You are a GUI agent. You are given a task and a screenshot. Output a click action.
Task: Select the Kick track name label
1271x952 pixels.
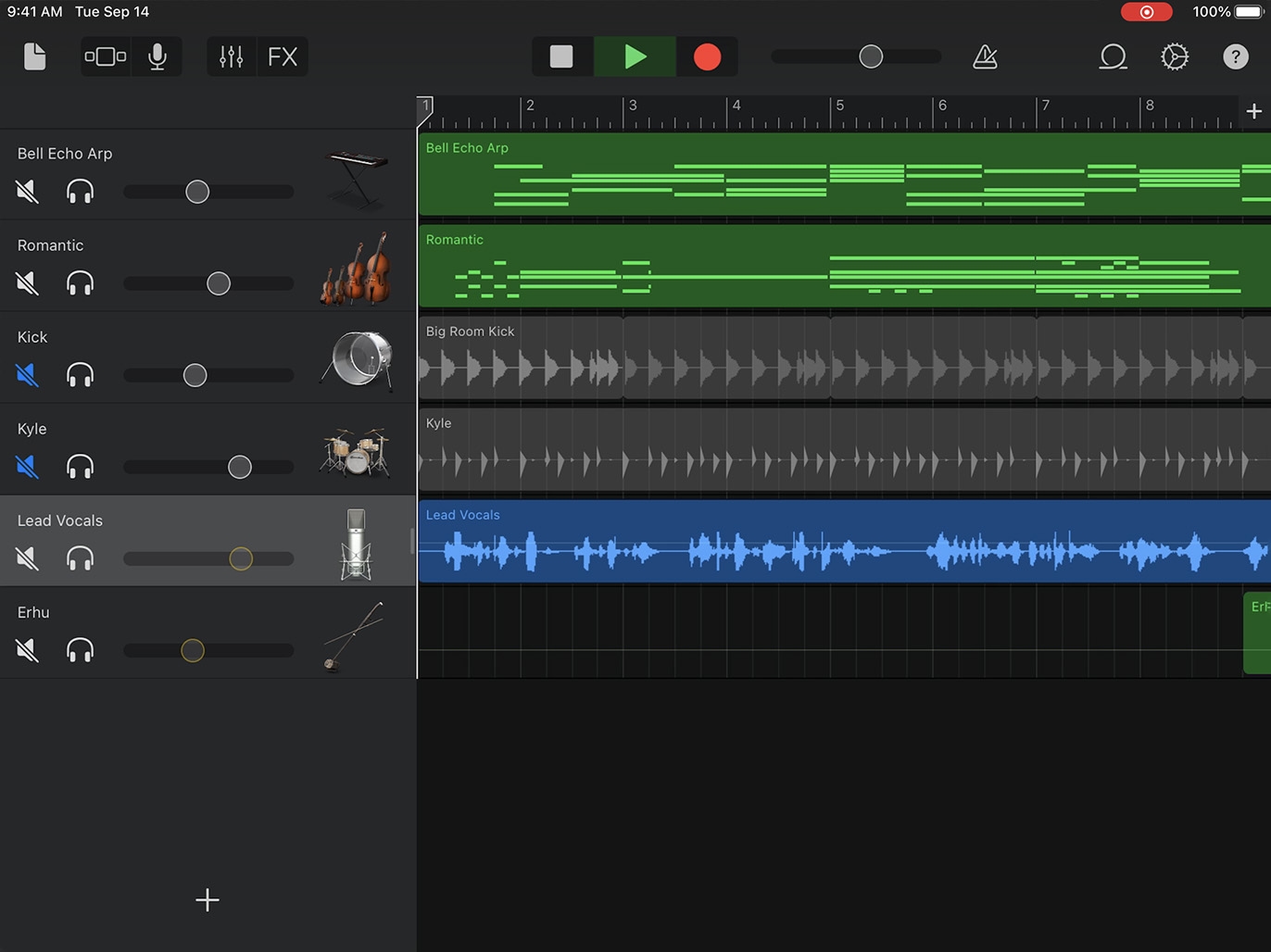coord(32,337)
